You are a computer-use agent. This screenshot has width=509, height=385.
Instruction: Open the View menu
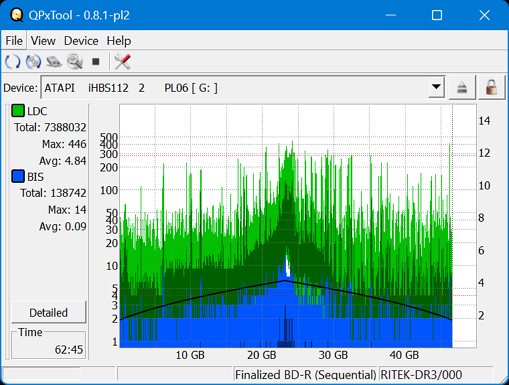pyautogui.click(x=43, y=41)
